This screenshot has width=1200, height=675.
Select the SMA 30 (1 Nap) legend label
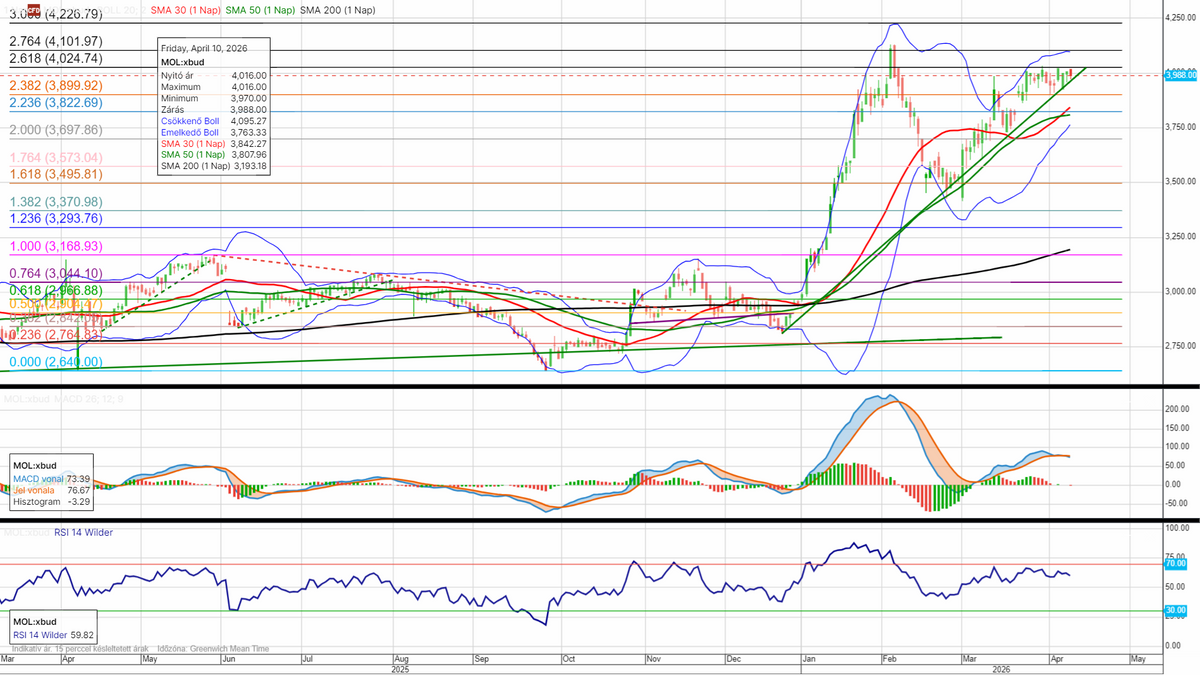tap(184, 10)
